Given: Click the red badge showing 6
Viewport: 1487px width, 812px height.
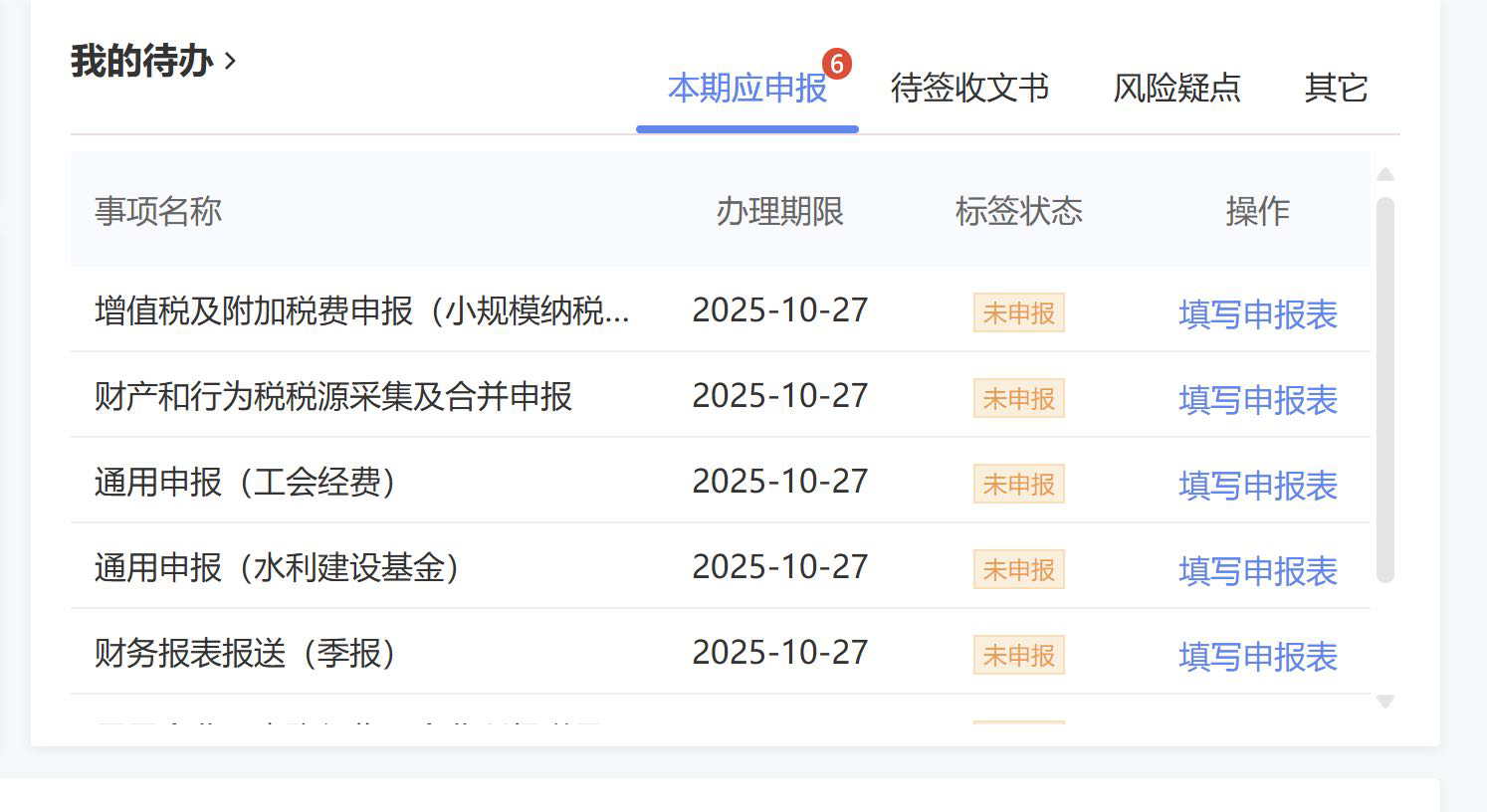Looking at the screenshot, I should (x=836, y=65).
